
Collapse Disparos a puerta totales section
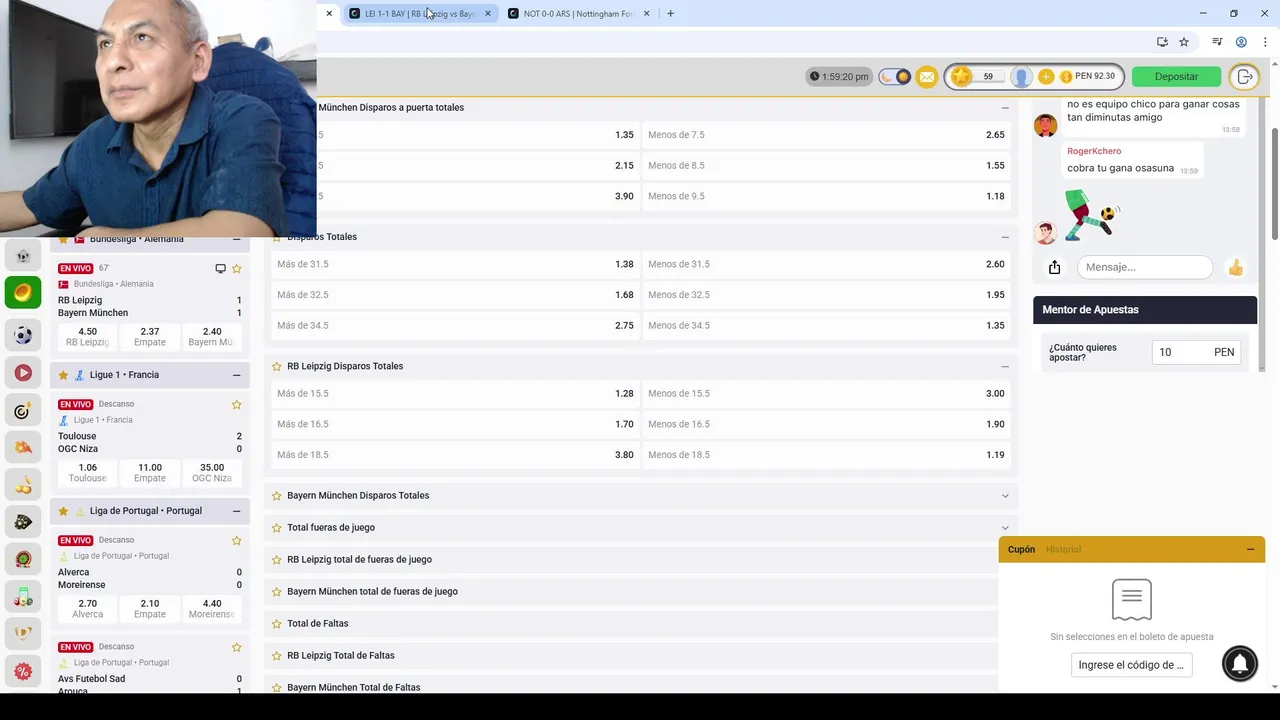click(1005, 107)
